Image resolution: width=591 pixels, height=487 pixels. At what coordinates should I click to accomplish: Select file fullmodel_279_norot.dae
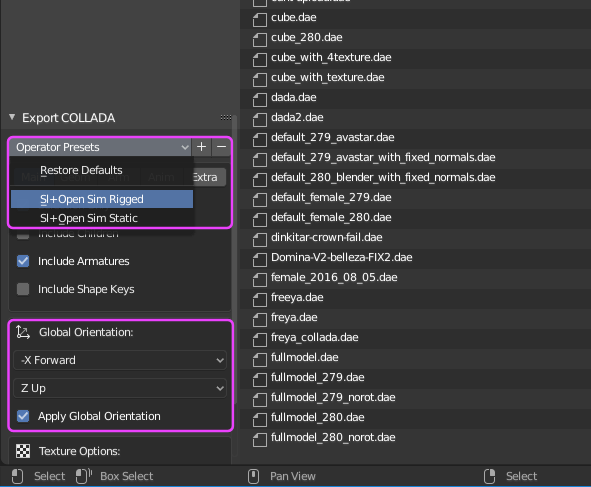coord(333,397)
